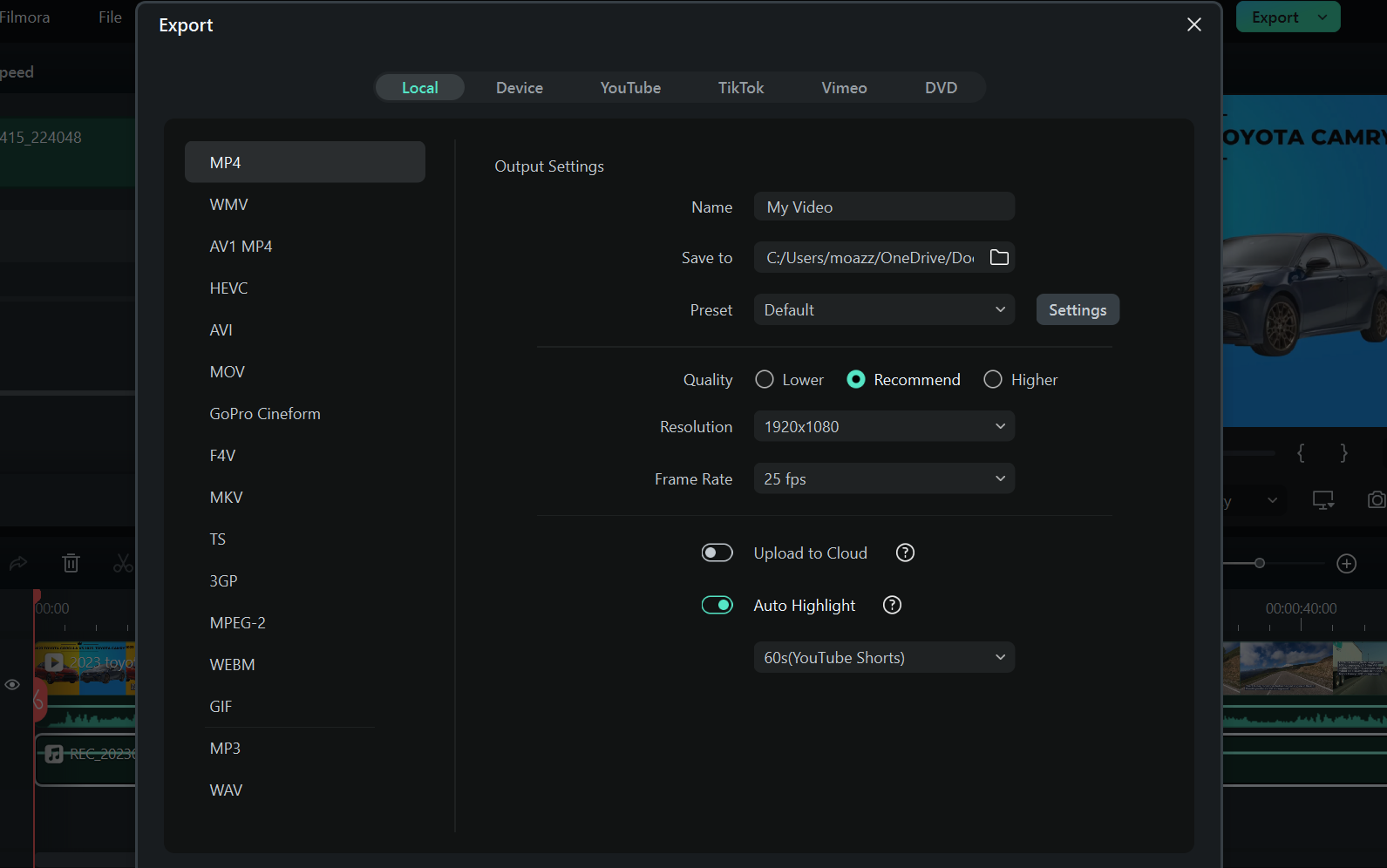1387x868 pixels.
Task: Select the MOV format in the list
Action: [x=228, y=372]
